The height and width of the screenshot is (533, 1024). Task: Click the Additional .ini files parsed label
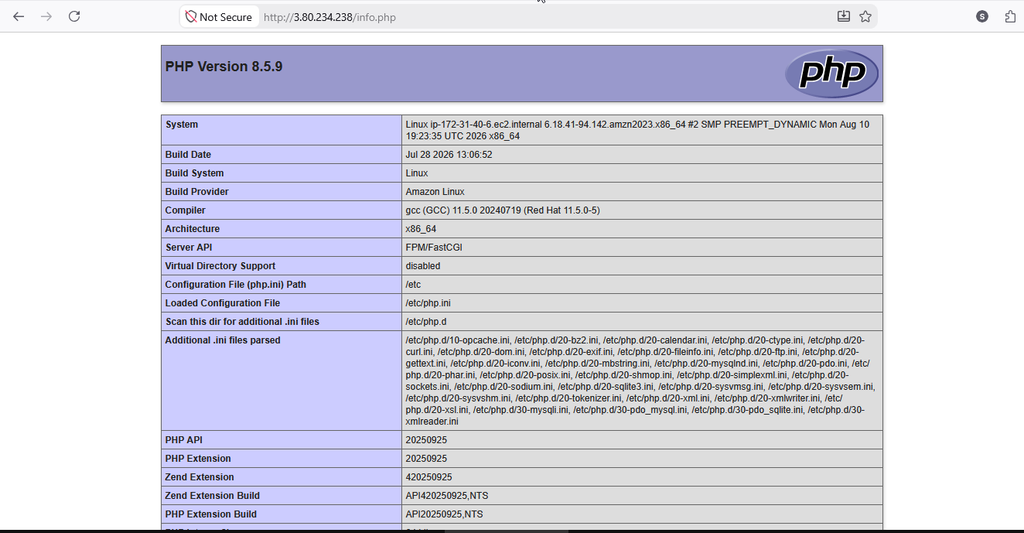(x=223, y=340)
